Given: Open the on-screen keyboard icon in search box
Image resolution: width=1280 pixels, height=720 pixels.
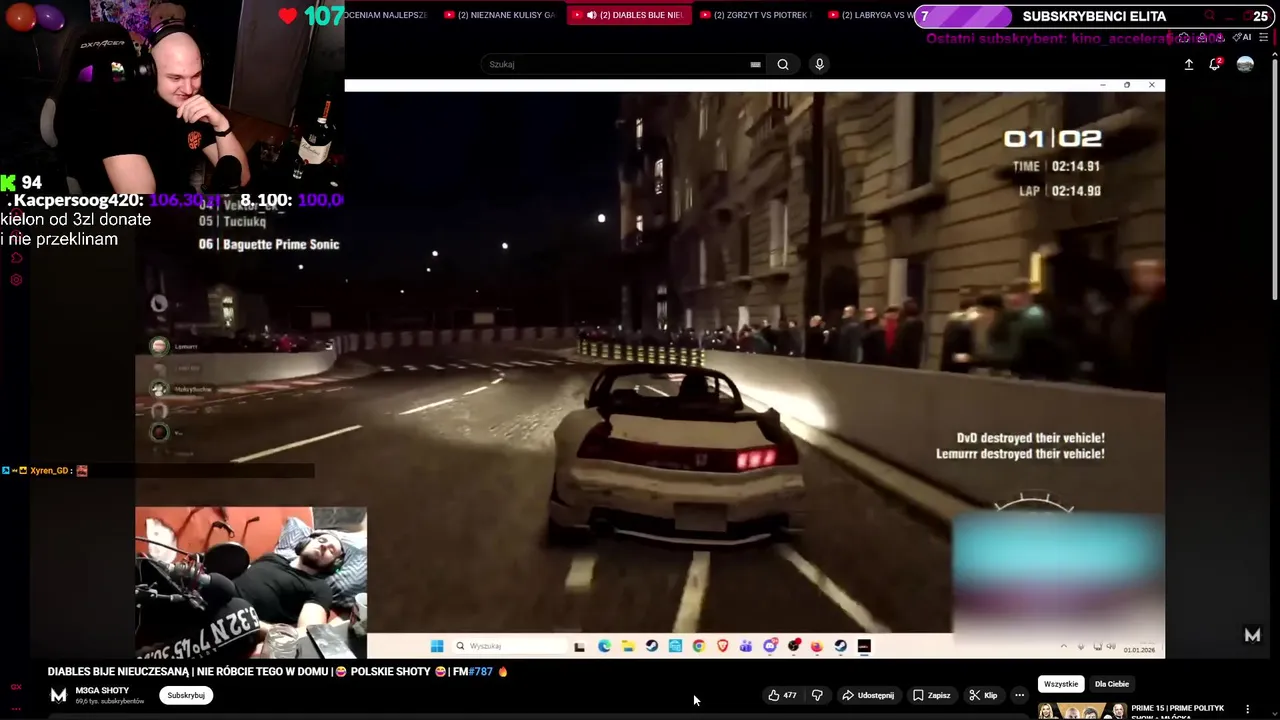Looking at the screenshot, I should coord(755,64).
